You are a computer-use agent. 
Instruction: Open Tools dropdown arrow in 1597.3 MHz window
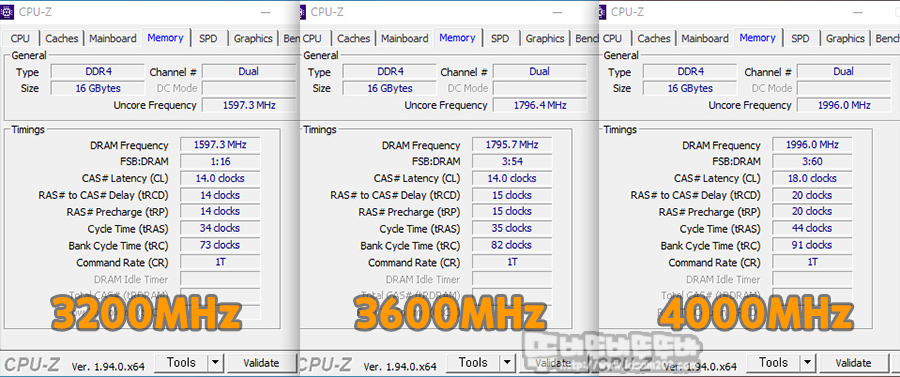[x=215, y=363]
